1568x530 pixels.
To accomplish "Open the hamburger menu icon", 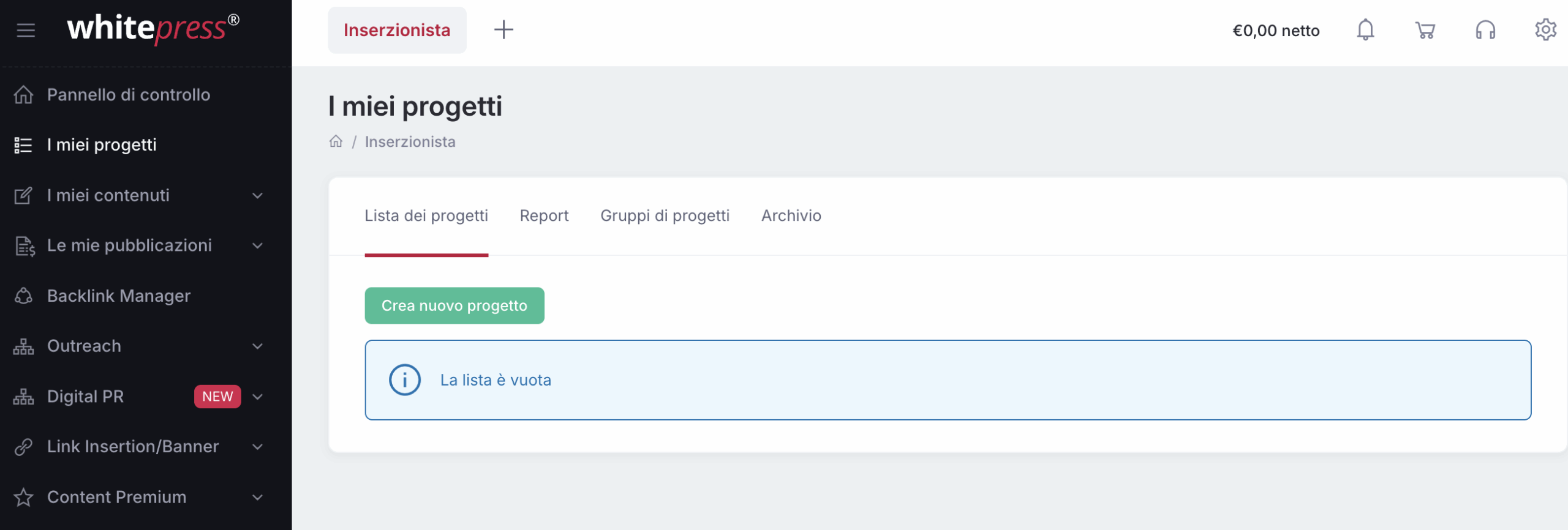I will 26,30.
